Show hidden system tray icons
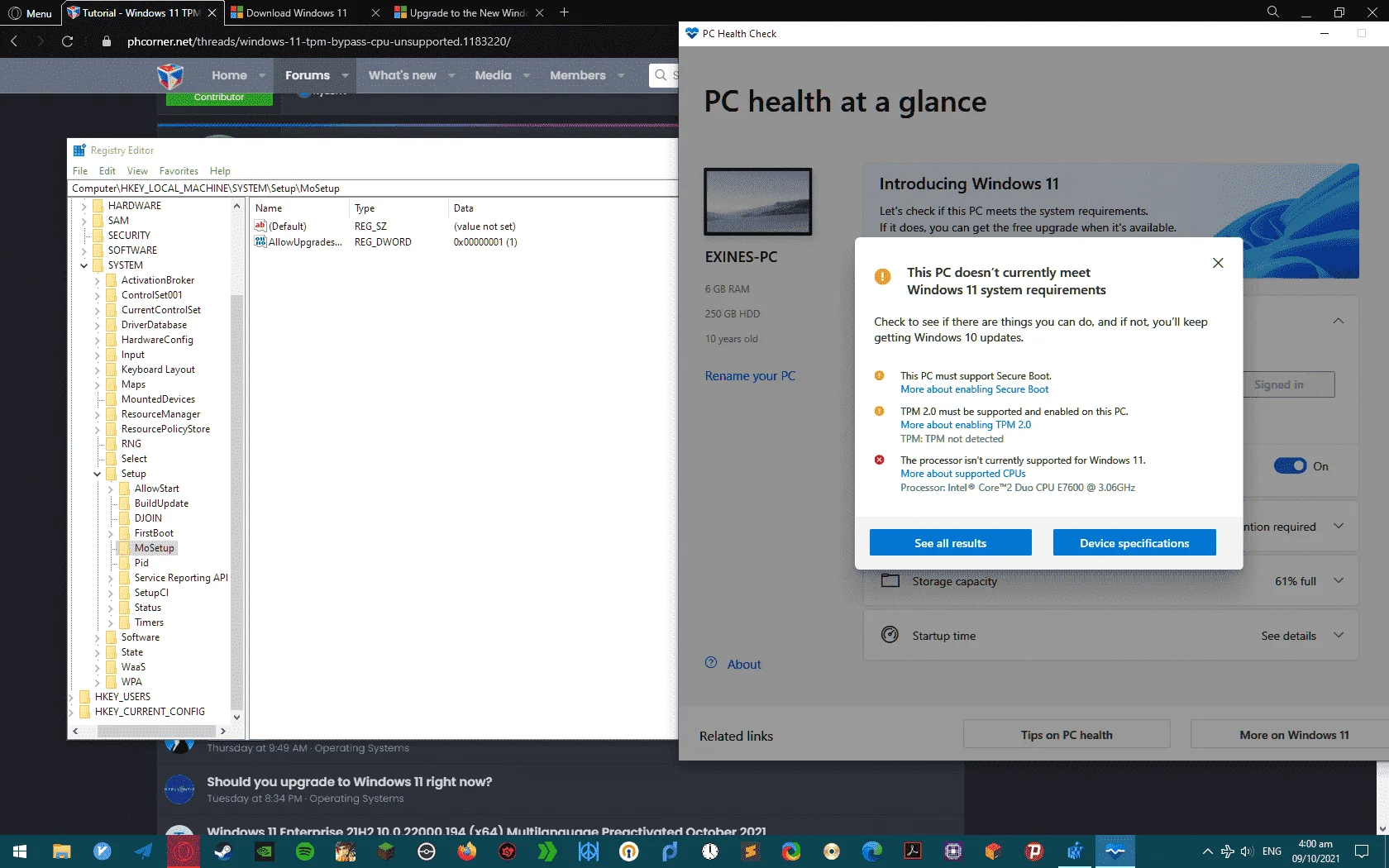Image resolution: width=1389 pixels, height=868 pixels. click(1207, 851)
